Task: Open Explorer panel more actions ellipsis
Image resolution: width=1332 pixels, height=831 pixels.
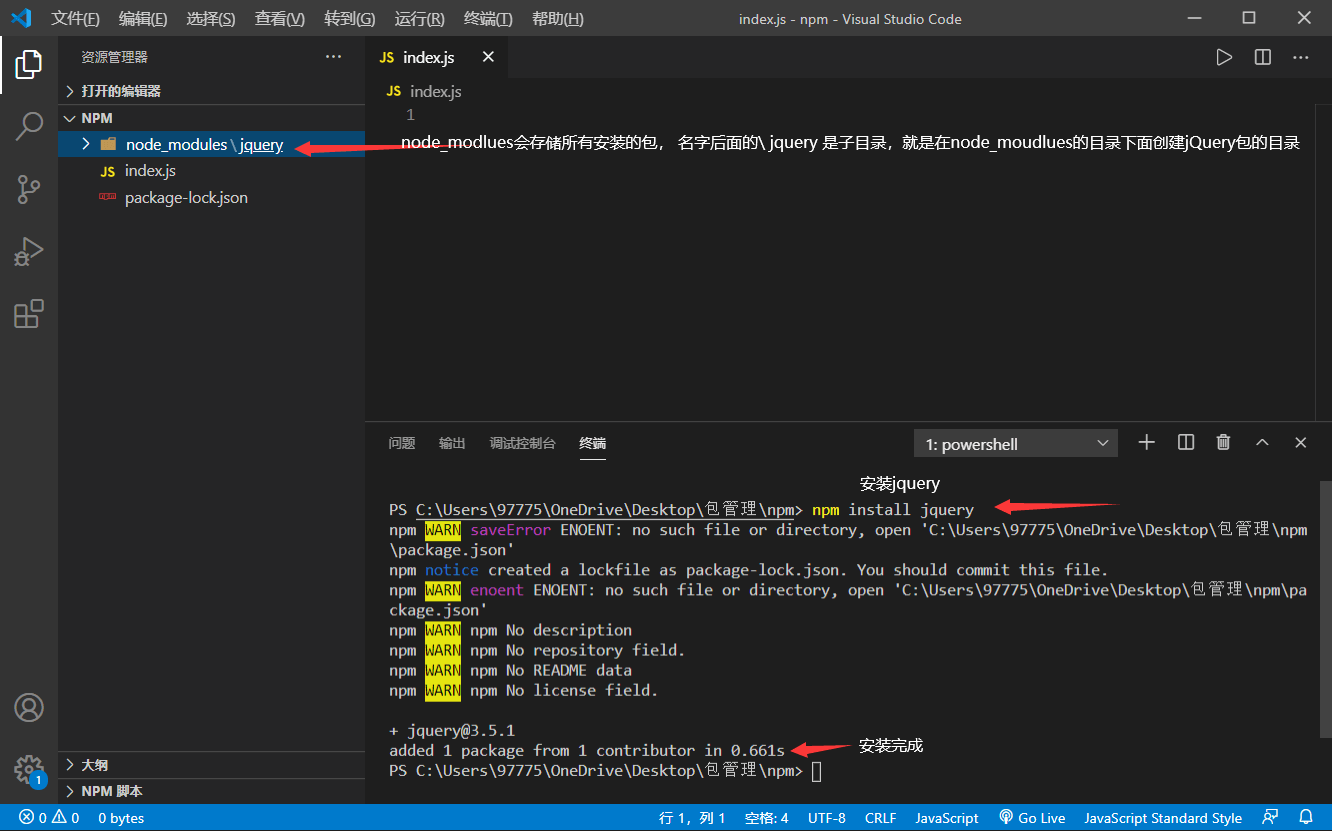Action: pyautogui.click(x=334, y=57)
